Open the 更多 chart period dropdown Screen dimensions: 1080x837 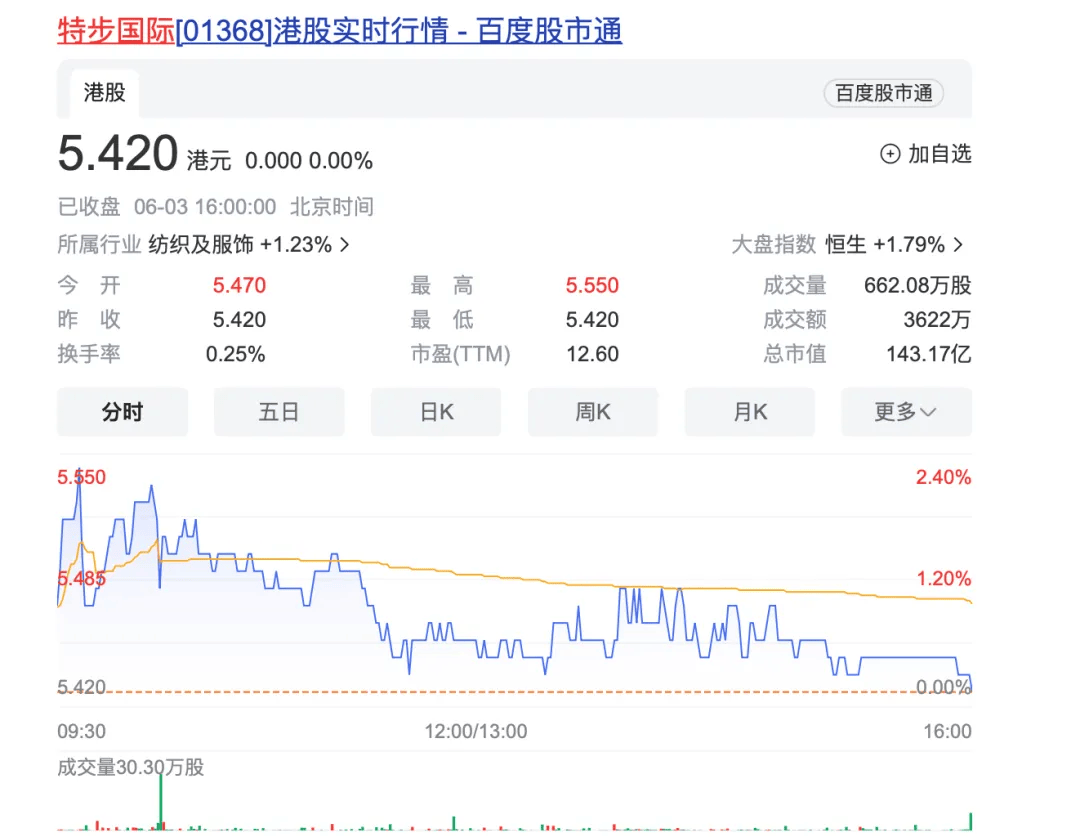905,412
